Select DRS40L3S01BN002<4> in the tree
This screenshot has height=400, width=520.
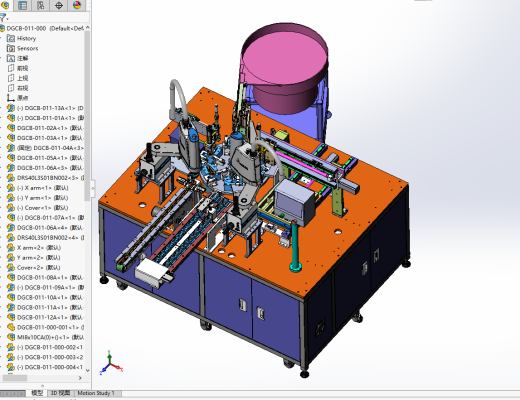click(x=45, y=238)
